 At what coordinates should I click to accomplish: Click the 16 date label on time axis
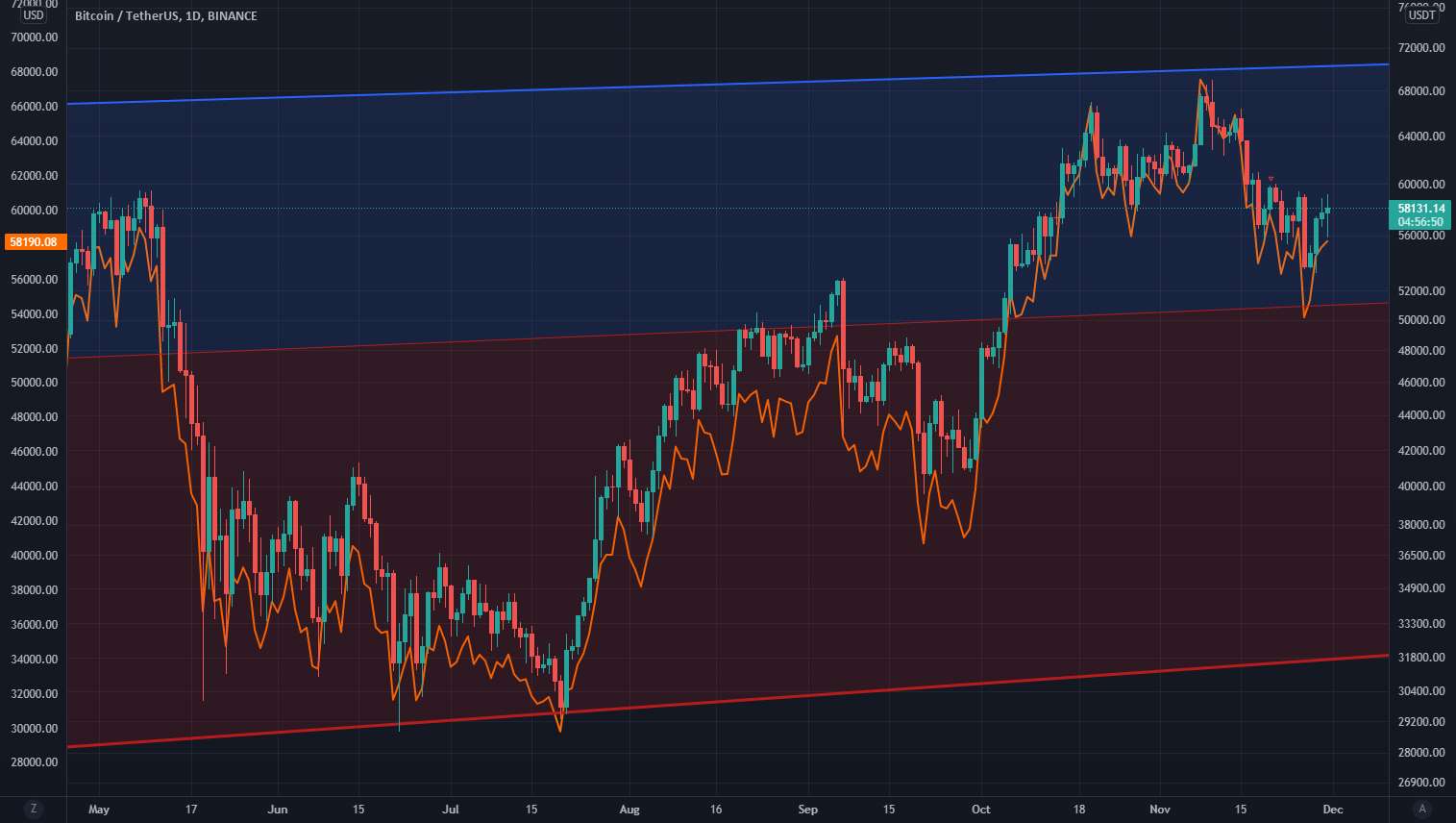[716, 810]
